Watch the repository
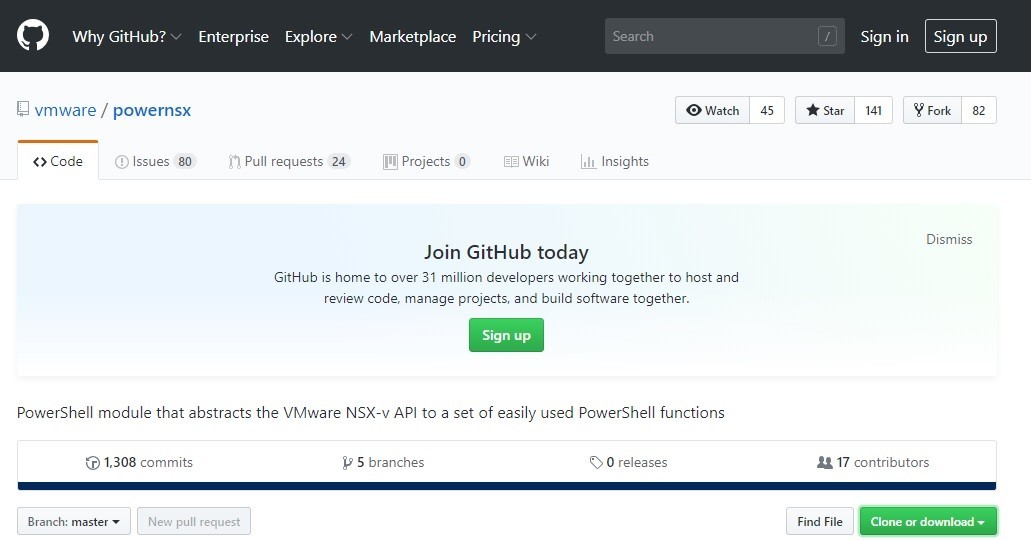The width and height of the screenshot is (1031, 541). tap(713, 110)
